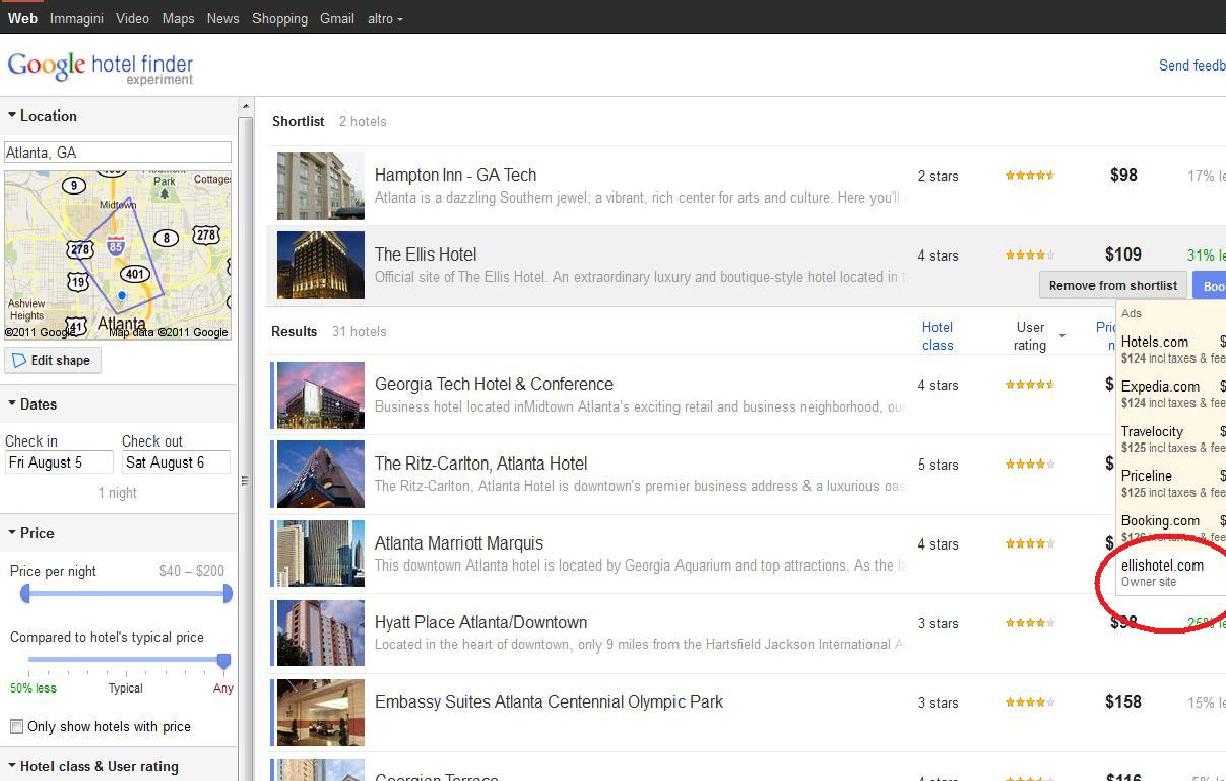Screen dimensions: 1226x781
Task: Open News in the top navigation
Action: tap(223, 18)
